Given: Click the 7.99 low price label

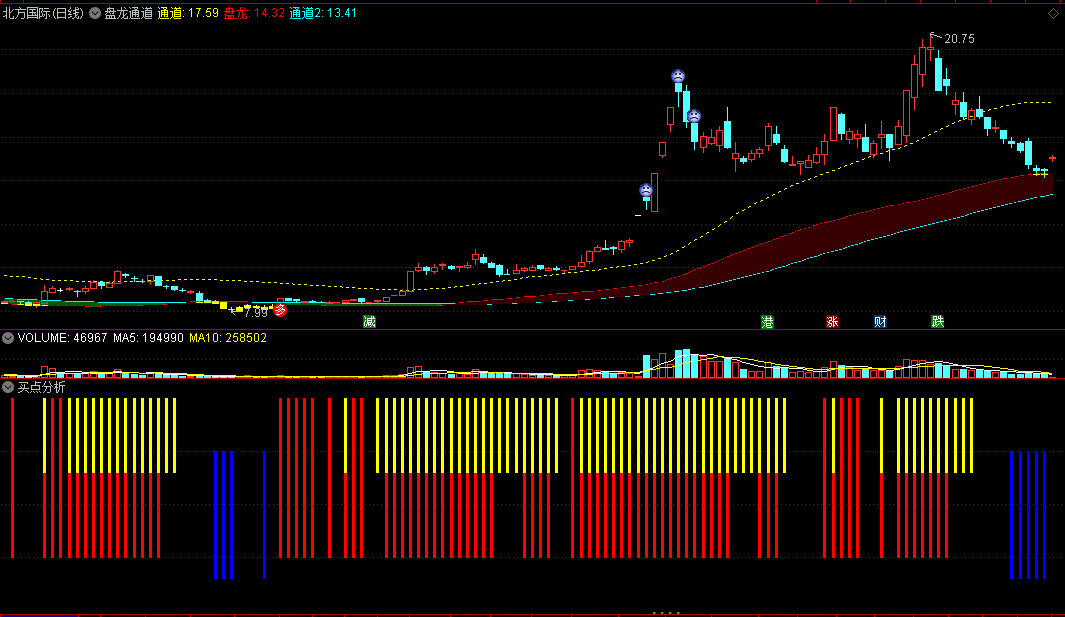Looking at the screenshot, I should 256,313.
